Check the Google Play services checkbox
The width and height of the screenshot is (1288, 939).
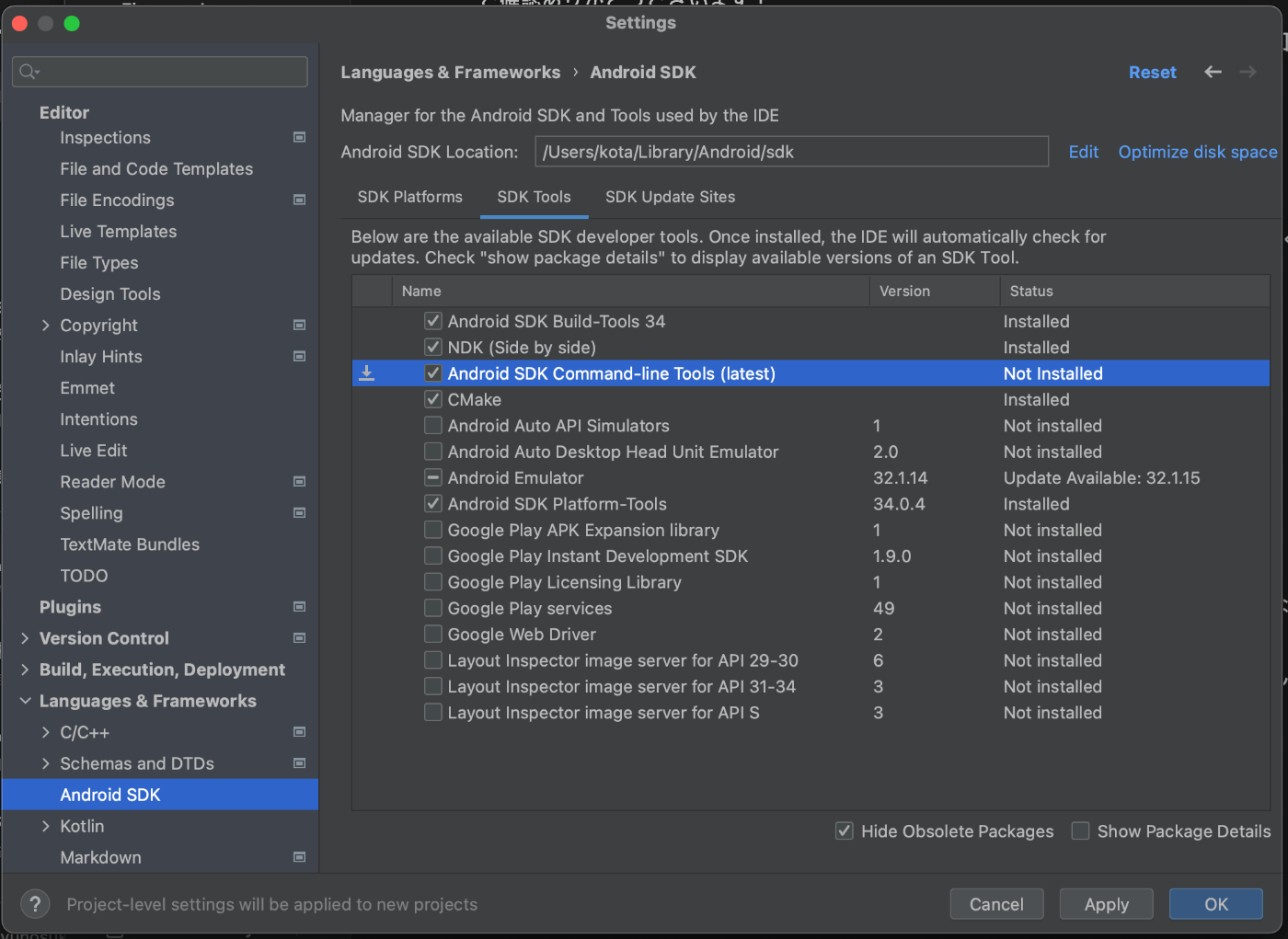click(433, 609)
